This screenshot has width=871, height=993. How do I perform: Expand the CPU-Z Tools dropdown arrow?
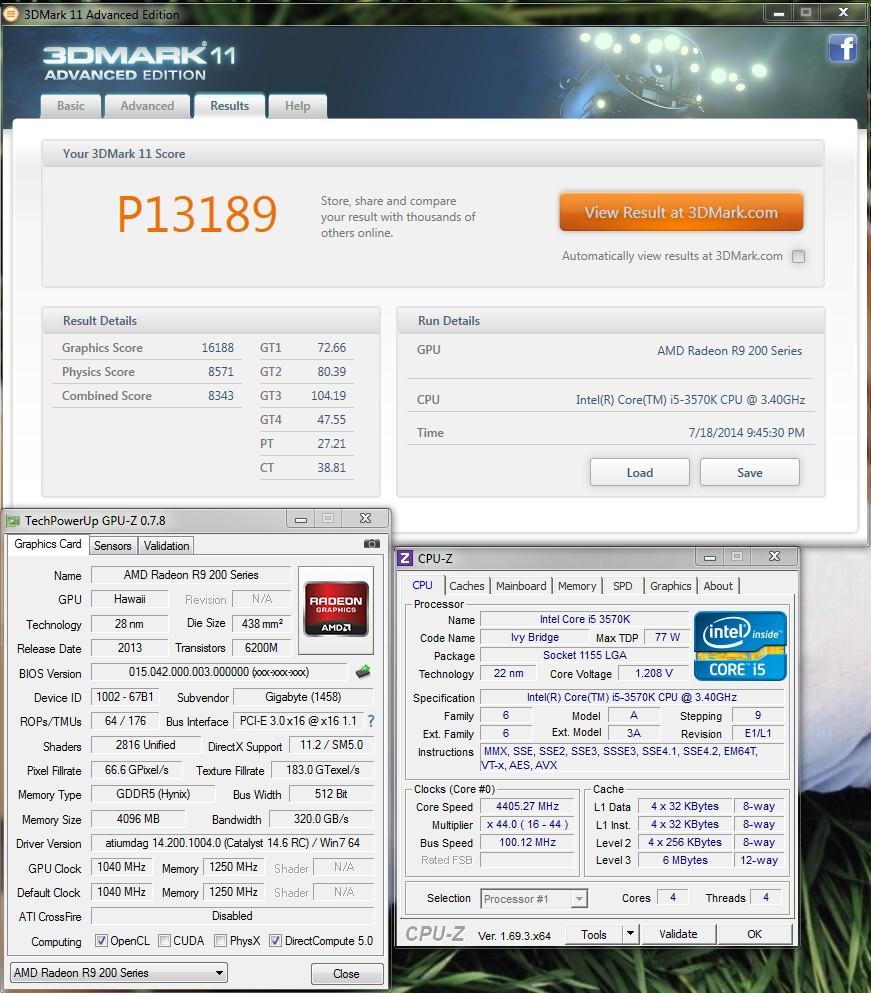[630, 933]
